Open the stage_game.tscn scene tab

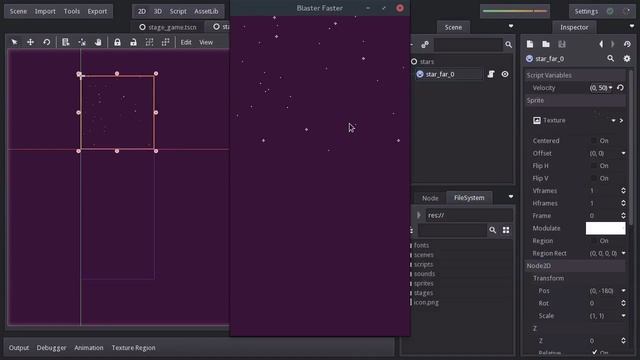coord(168,27)
